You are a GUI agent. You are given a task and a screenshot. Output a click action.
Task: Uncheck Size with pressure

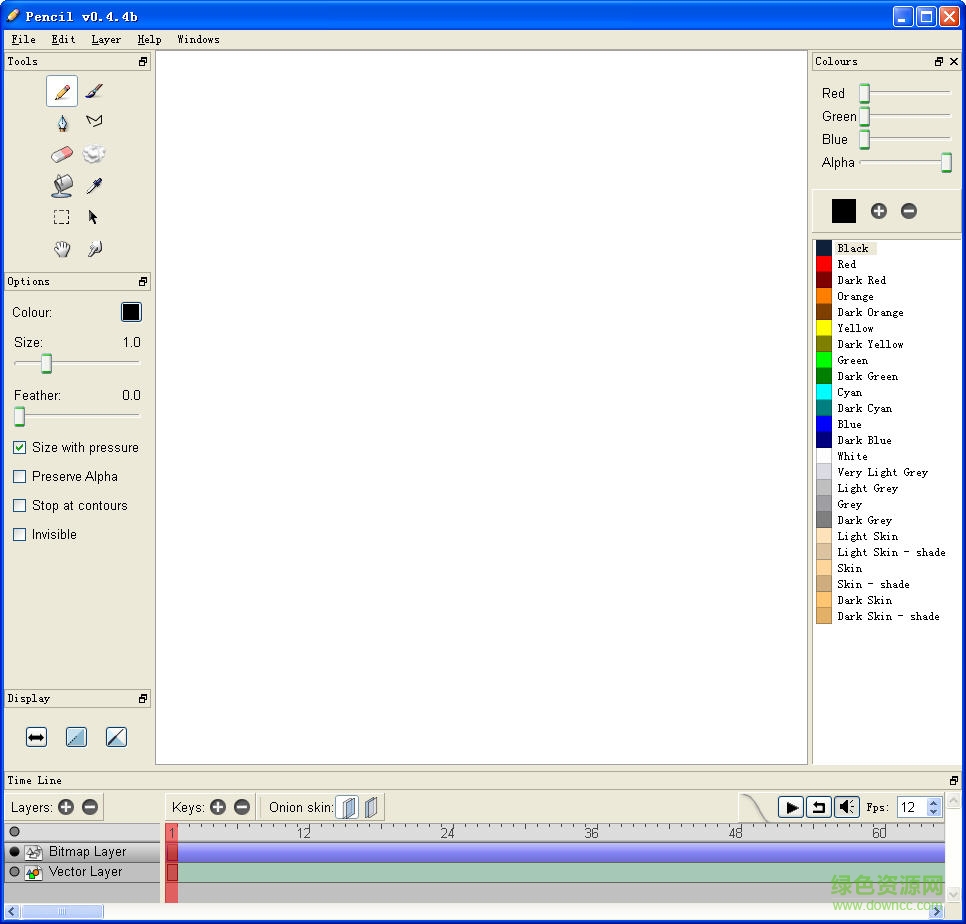(x=19, y=447)
